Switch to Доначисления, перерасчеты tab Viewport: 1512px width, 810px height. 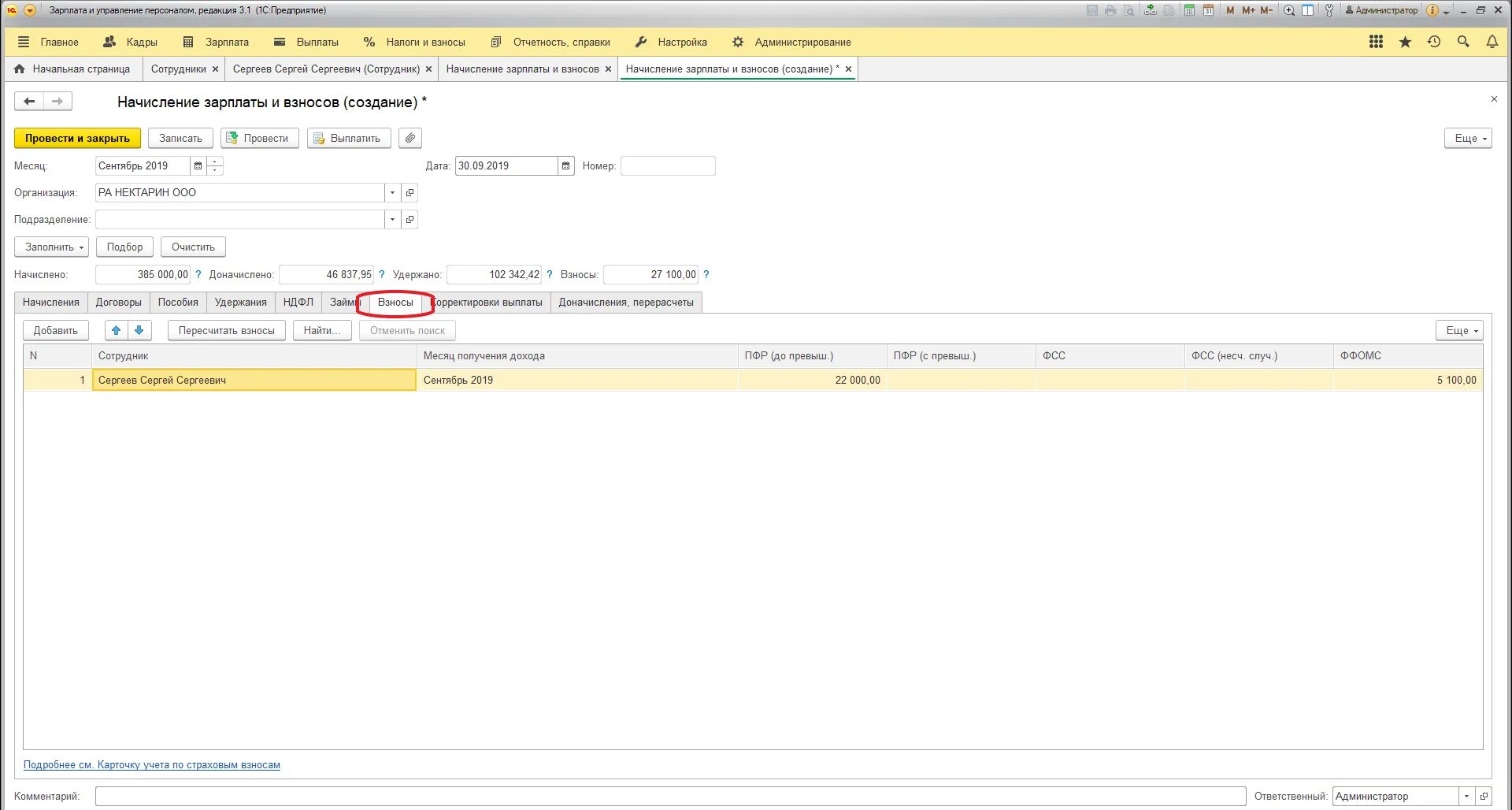coord(626,302)
